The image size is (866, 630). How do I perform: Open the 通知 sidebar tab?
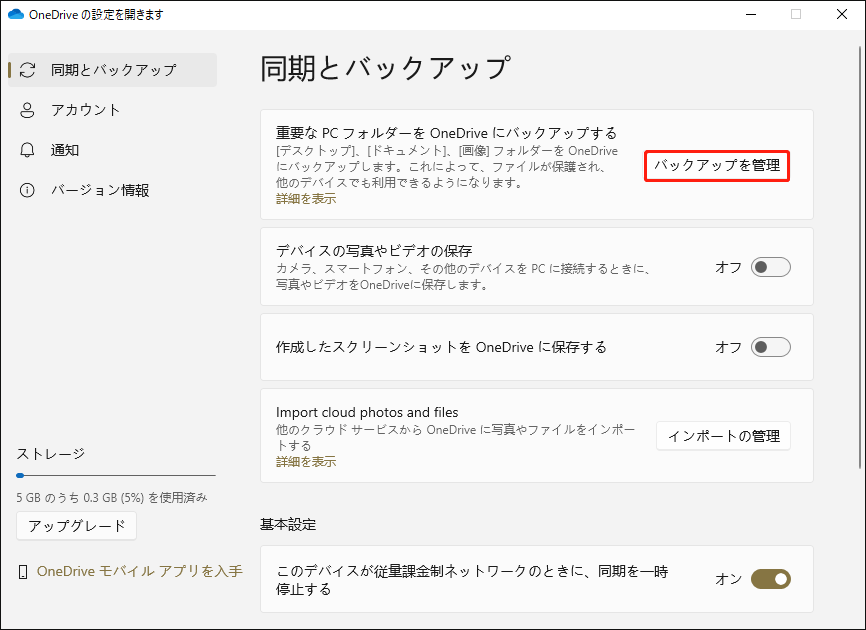pyautogui.click(x=113, y=150)
